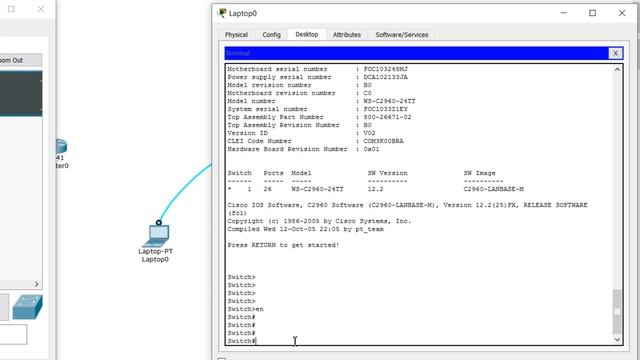Minimize the Laptop0 window
The width and height of the screenshot is (640, 360).
(x=564, y=13)
